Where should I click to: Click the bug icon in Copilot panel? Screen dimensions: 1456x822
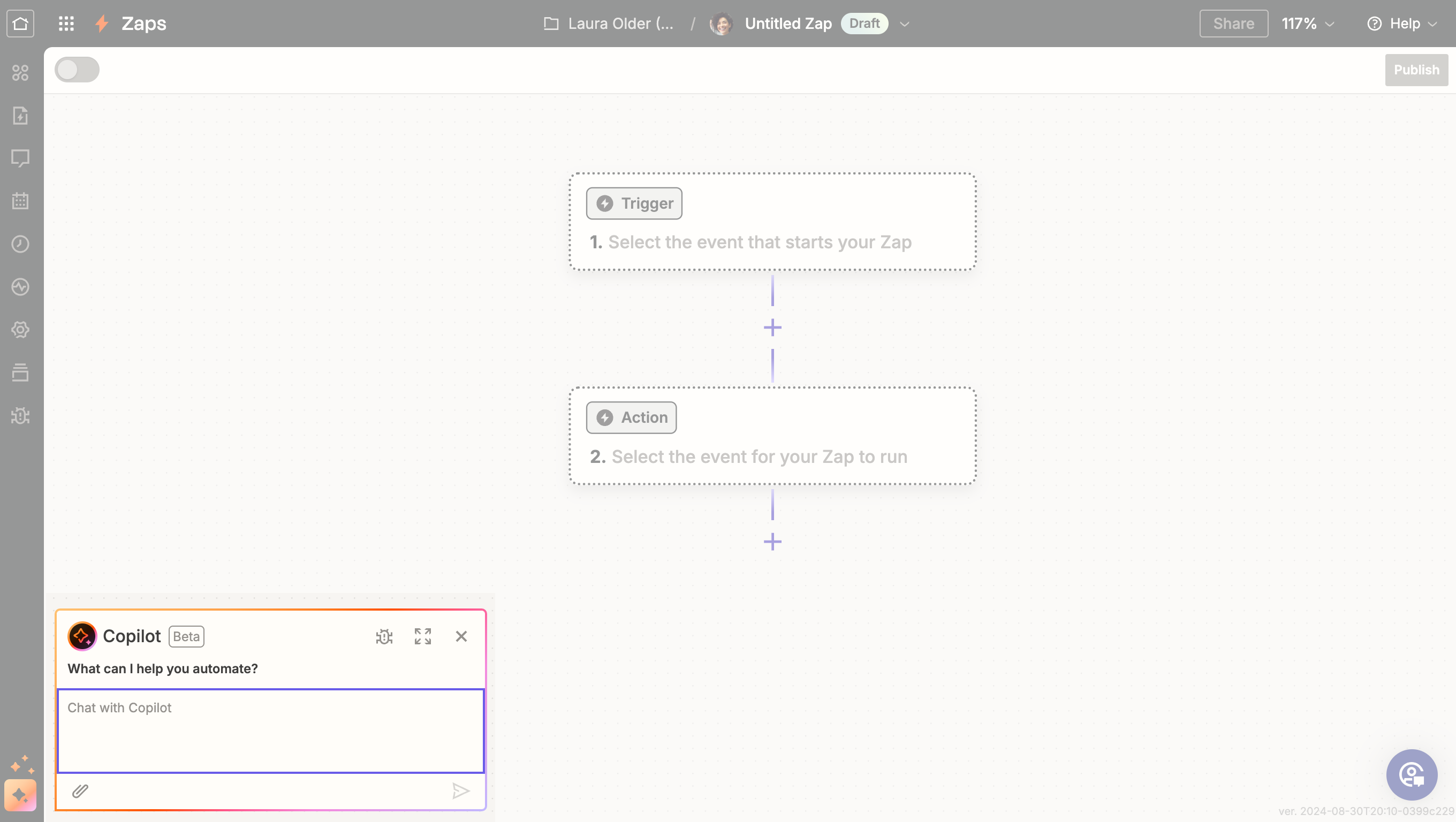384,636
